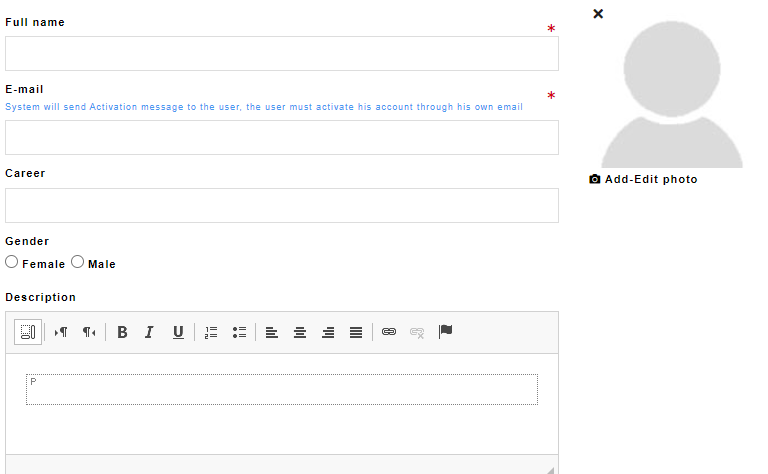Remove the photo with the X icon
Viewport: 768px width, 474px height.
click(598, 13)
